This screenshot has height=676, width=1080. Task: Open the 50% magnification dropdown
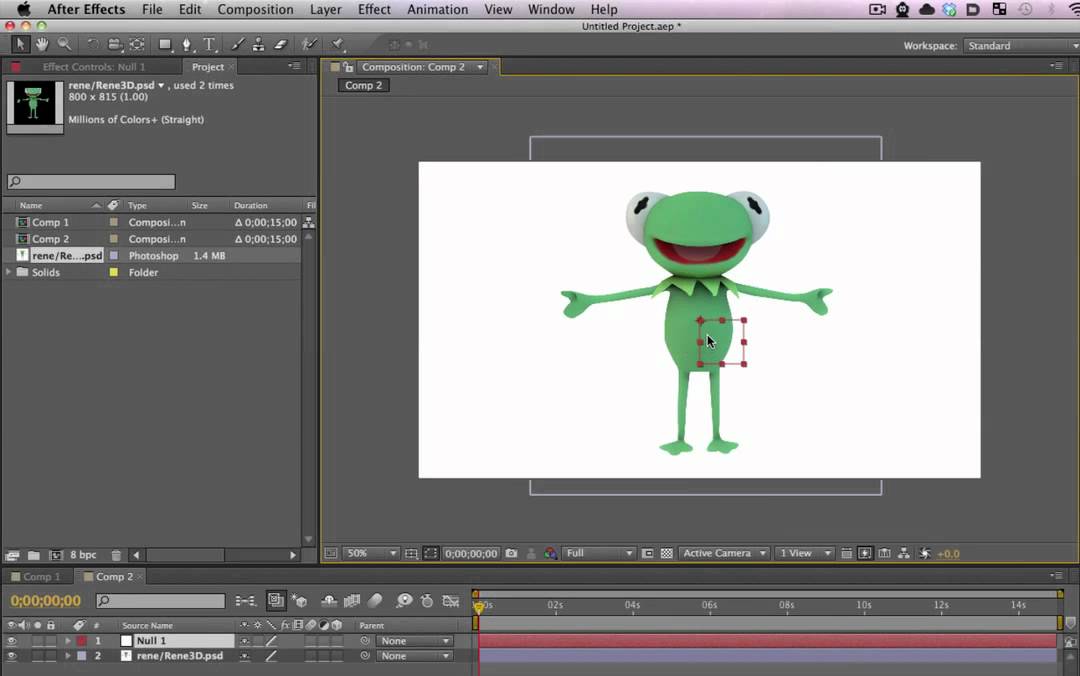pos(371,553)
